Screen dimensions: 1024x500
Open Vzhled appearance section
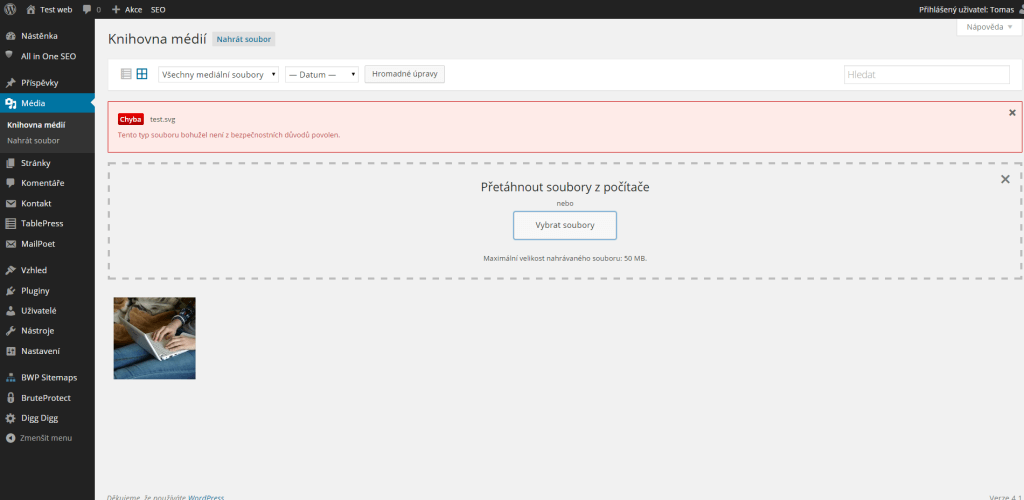34,270
